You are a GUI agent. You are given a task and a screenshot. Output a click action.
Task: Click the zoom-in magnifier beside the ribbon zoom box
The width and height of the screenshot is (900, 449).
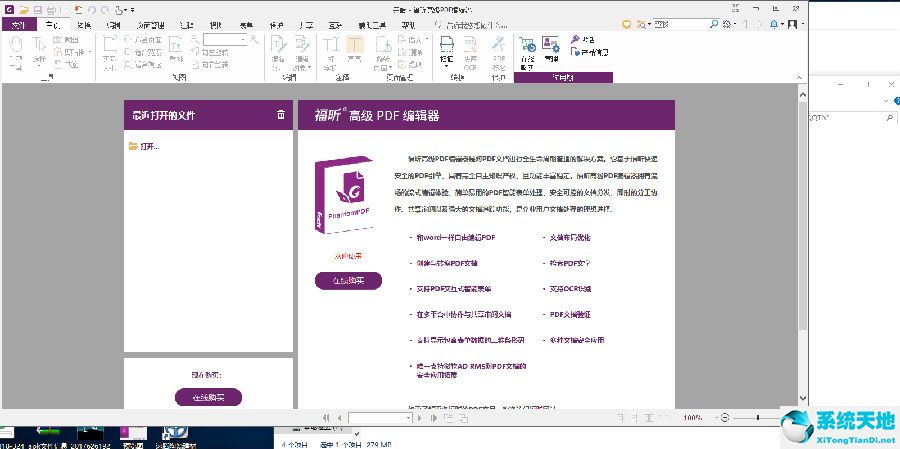(x=254, y=40)
